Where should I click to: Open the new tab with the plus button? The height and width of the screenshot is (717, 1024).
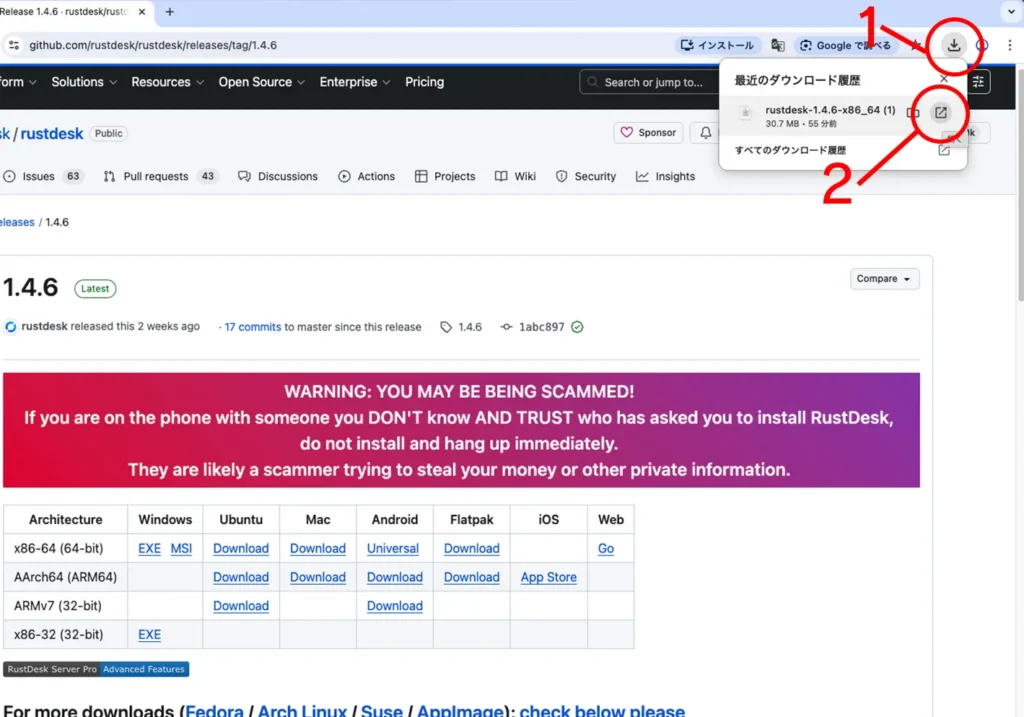[x=169, y=12]
